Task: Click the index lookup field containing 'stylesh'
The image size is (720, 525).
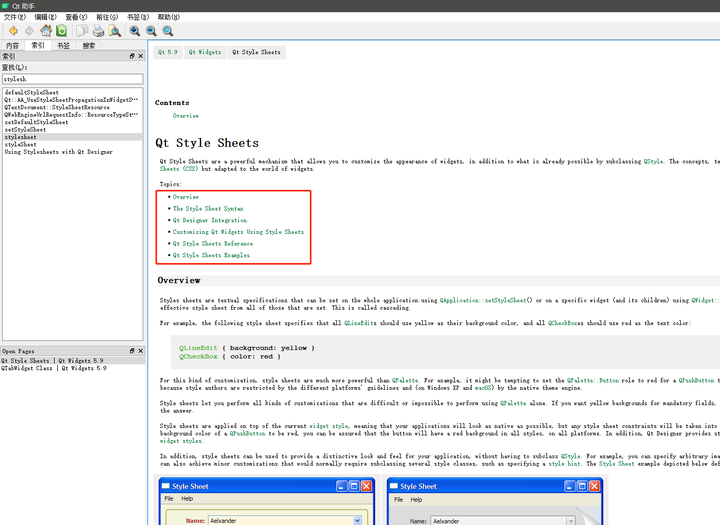Action: (x=73, y=79)
